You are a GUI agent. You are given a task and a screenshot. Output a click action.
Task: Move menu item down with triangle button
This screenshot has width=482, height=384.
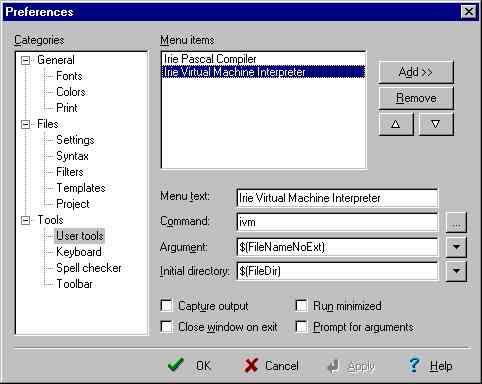(x=436, y=124)
